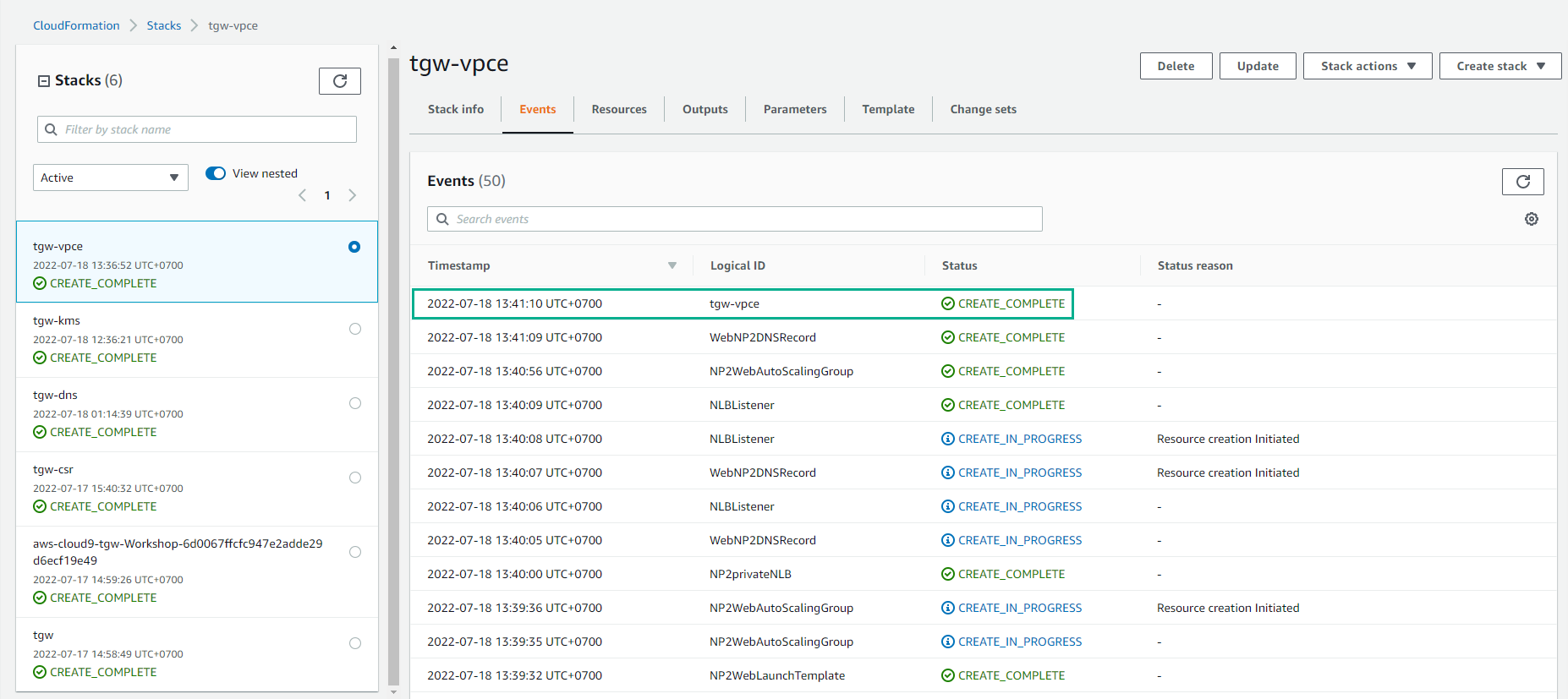Select the tgw-csr stack radio button
Screen dimensions: 1568x699
355,478
